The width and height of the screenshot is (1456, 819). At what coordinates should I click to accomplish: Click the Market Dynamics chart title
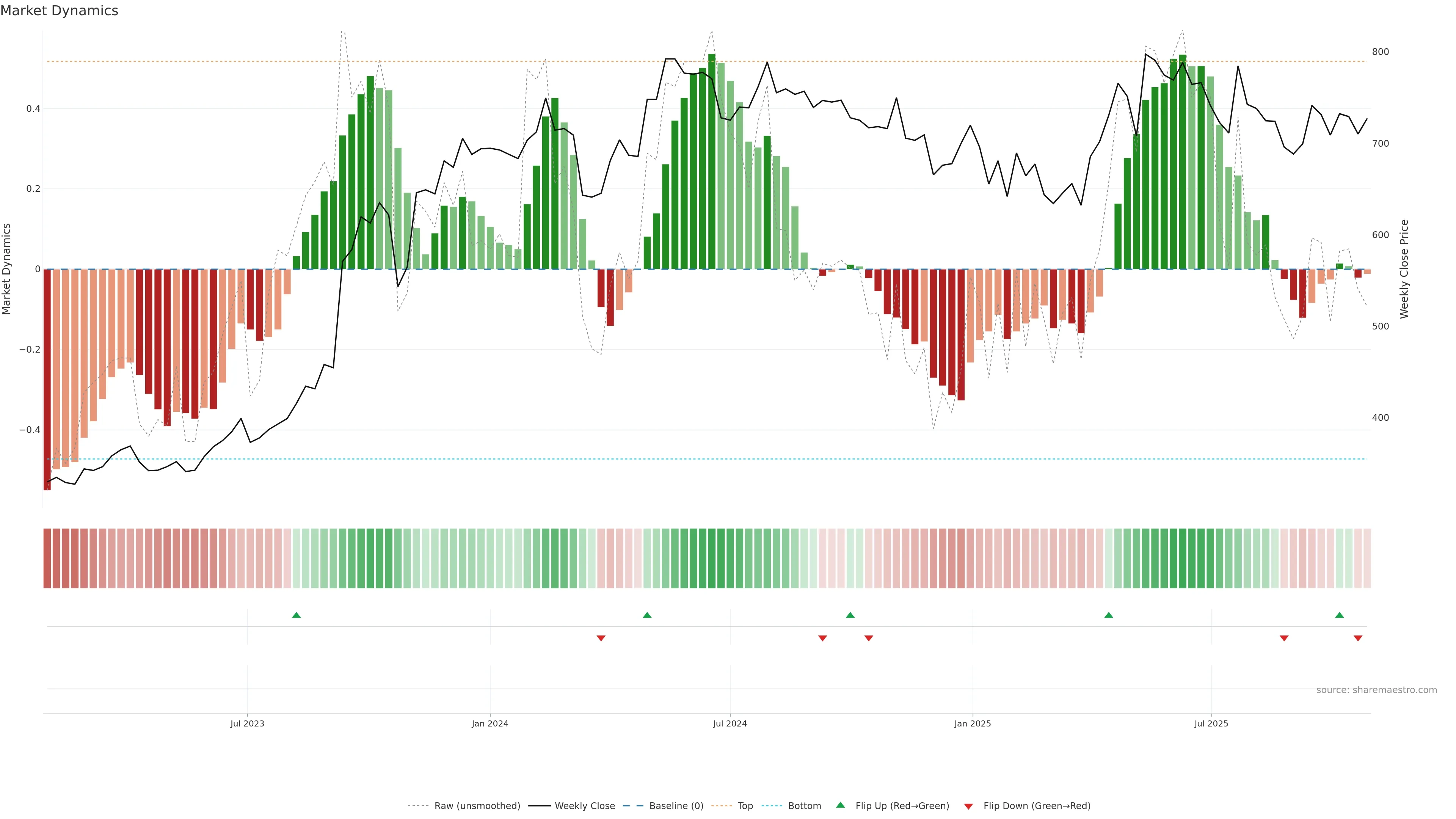pos(60,11)
